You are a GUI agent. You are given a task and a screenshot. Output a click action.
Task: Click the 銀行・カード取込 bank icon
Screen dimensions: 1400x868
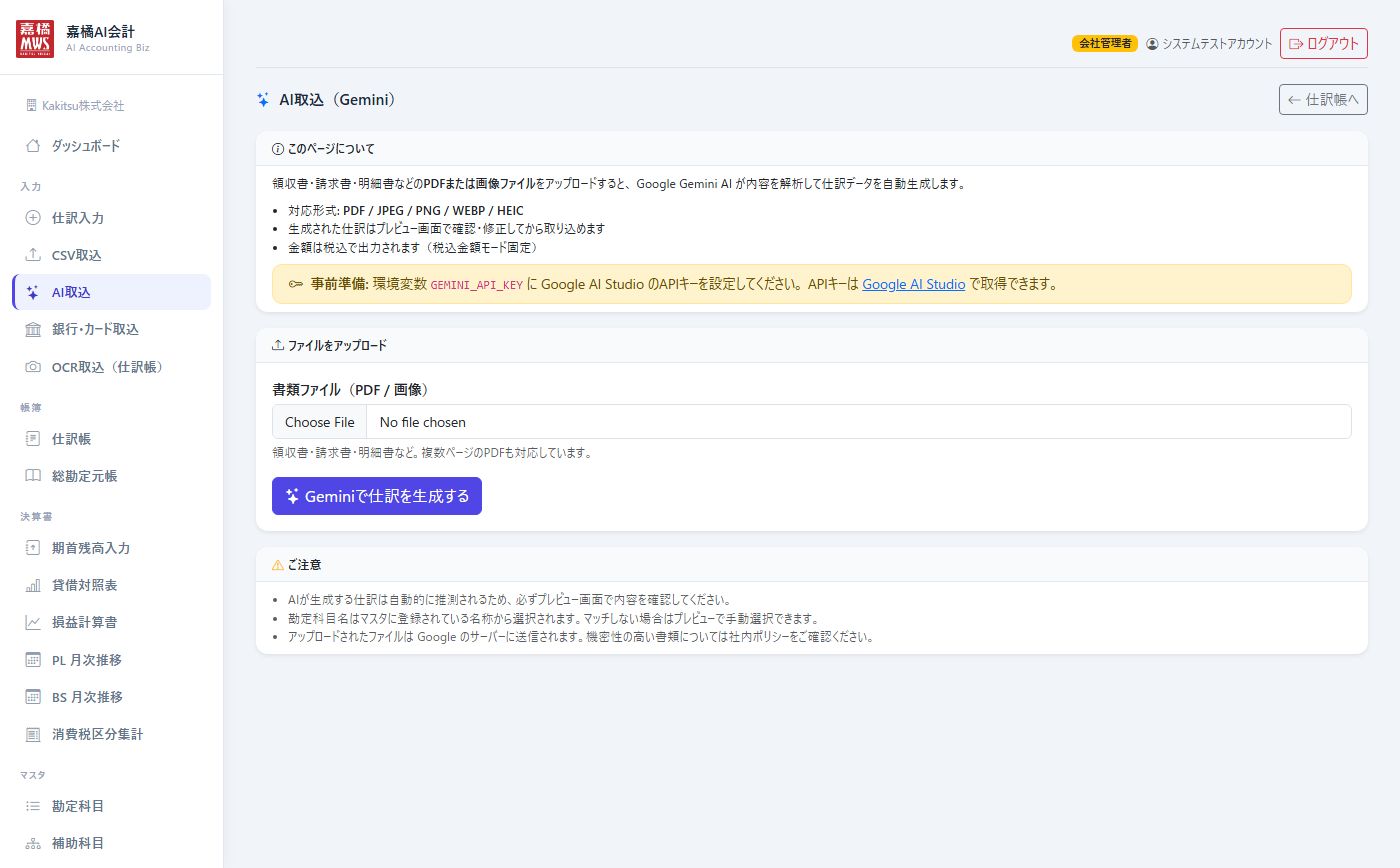[x=33, y=329]
